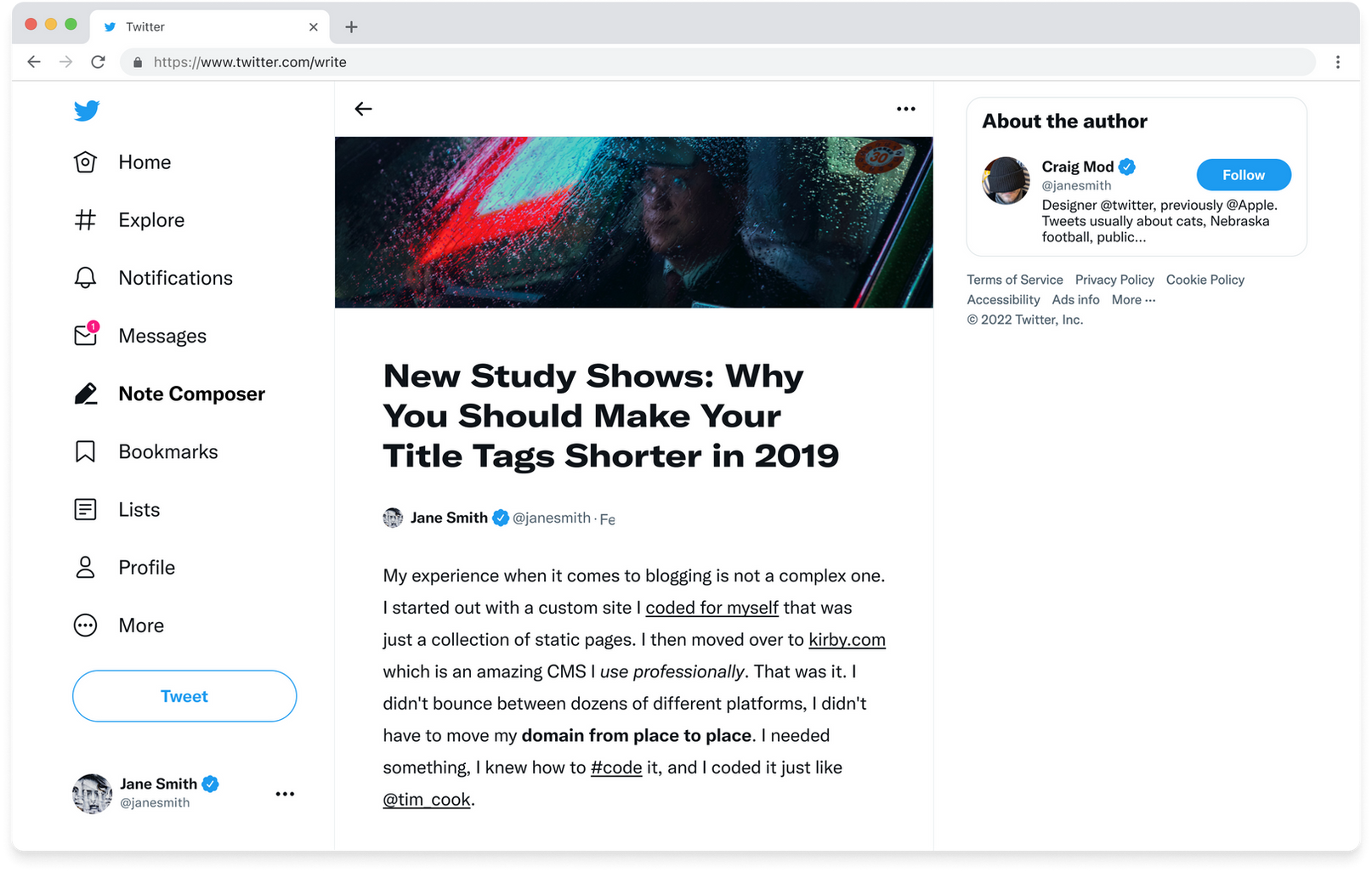Expand More footer links
1372x872 pixels.
pyautogui.click(x=1132, y=300)
